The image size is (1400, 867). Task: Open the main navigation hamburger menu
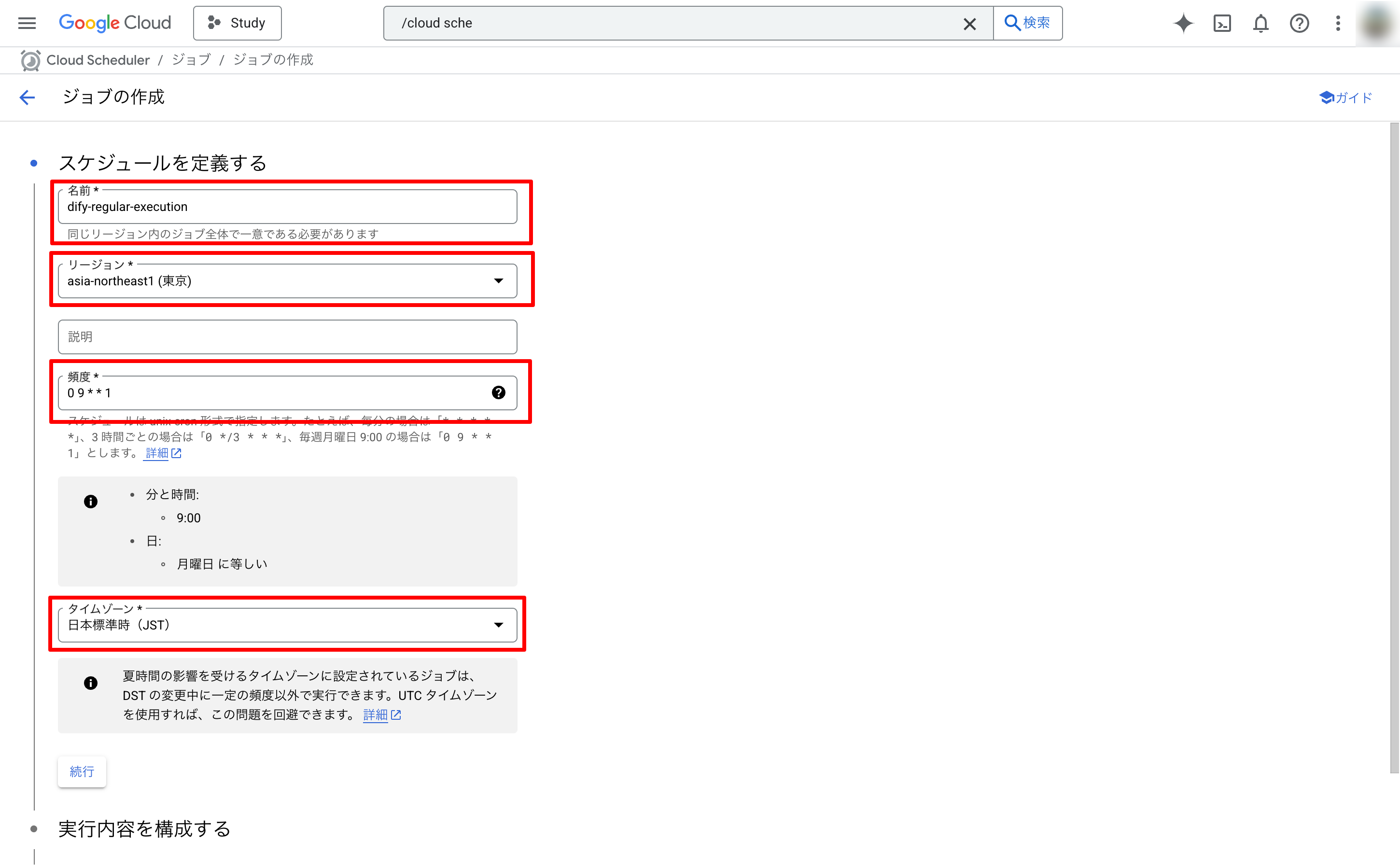click(27, 23)
